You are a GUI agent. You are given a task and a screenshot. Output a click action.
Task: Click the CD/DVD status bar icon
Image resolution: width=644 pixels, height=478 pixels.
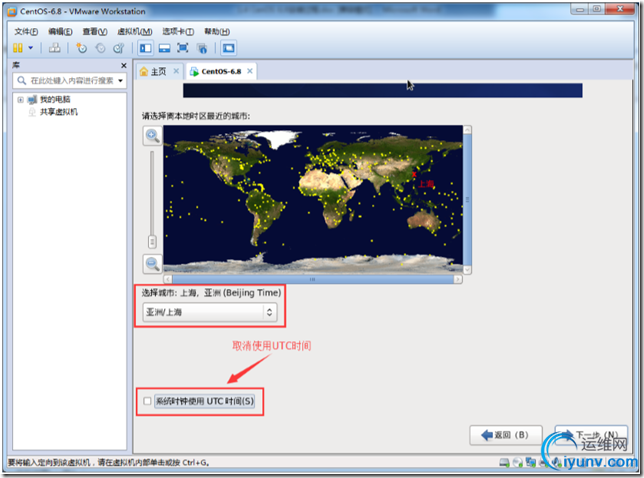pyautogui.click(x=518, y=463)
